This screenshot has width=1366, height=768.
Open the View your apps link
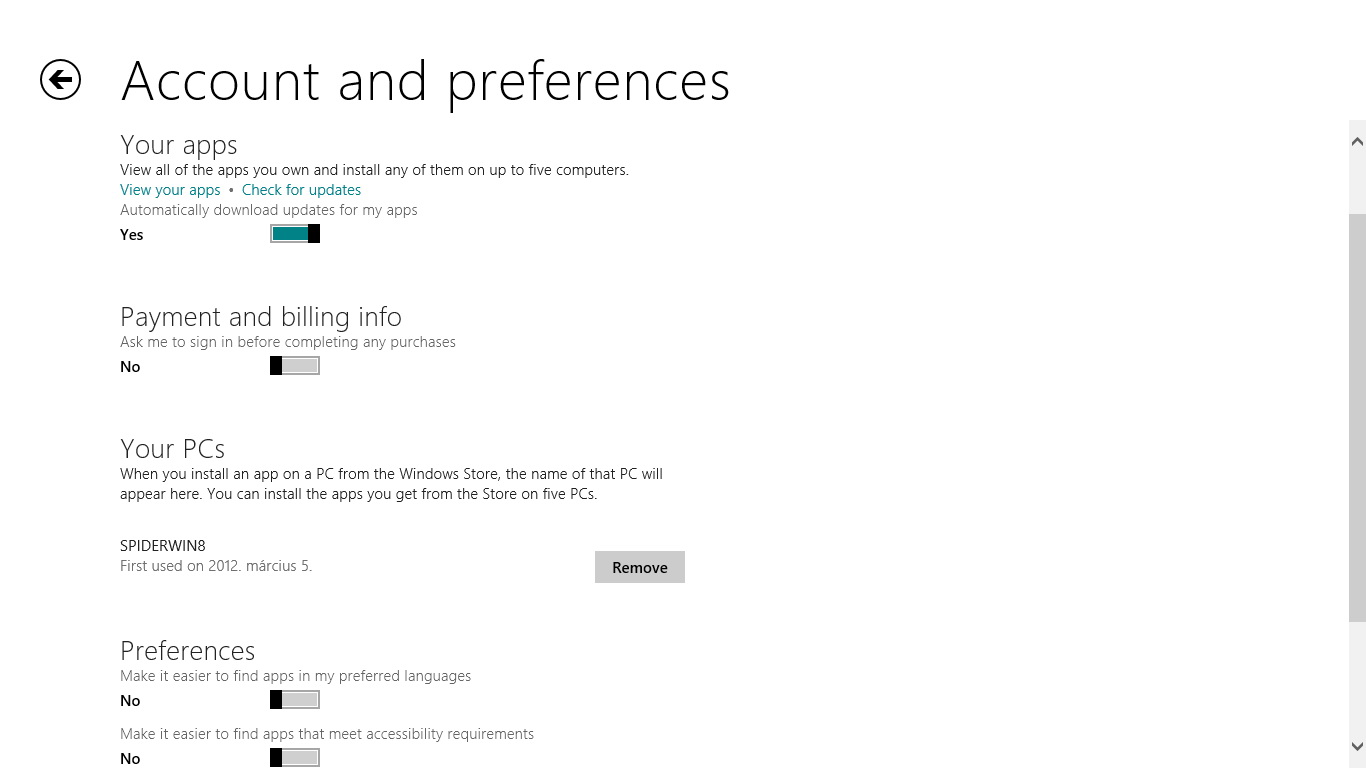(x=170, y=190)
